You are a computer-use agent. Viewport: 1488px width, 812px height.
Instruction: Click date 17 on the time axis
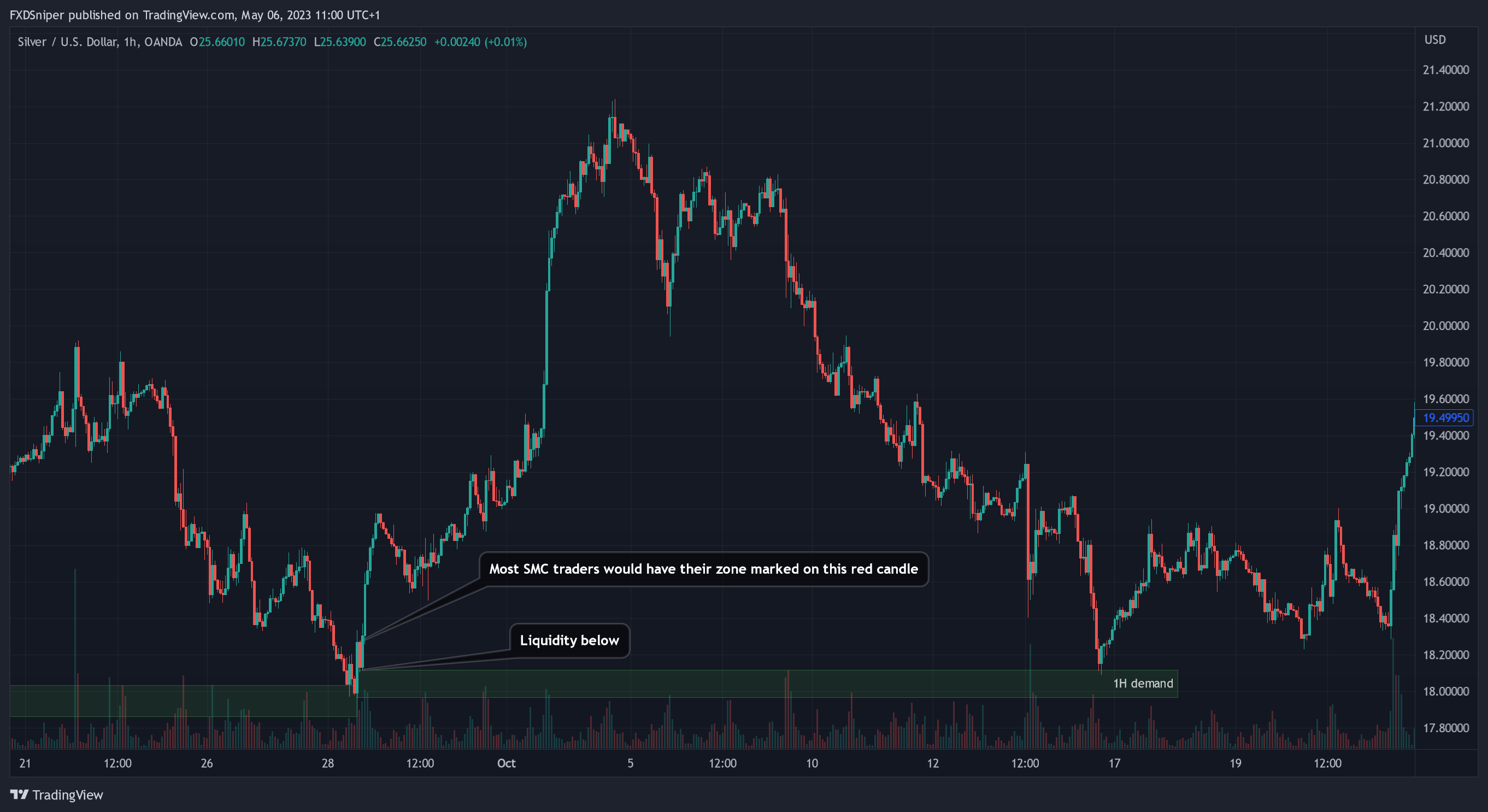[x=1114, y=763]
